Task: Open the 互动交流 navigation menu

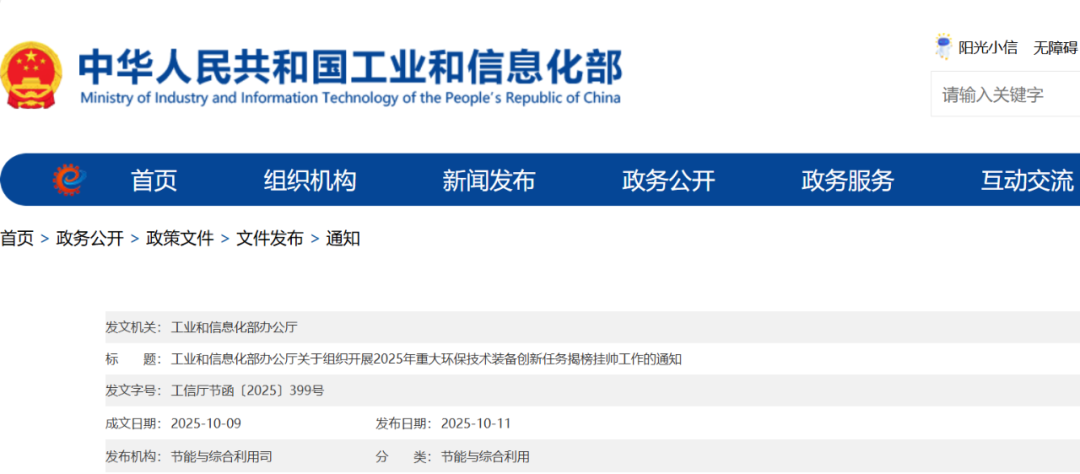Action: (1028, 181)
